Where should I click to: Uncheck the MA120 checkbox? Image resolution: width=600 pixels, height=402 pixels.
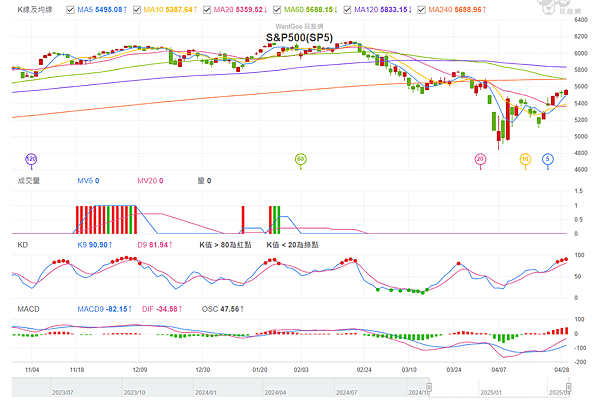[347, 10]
